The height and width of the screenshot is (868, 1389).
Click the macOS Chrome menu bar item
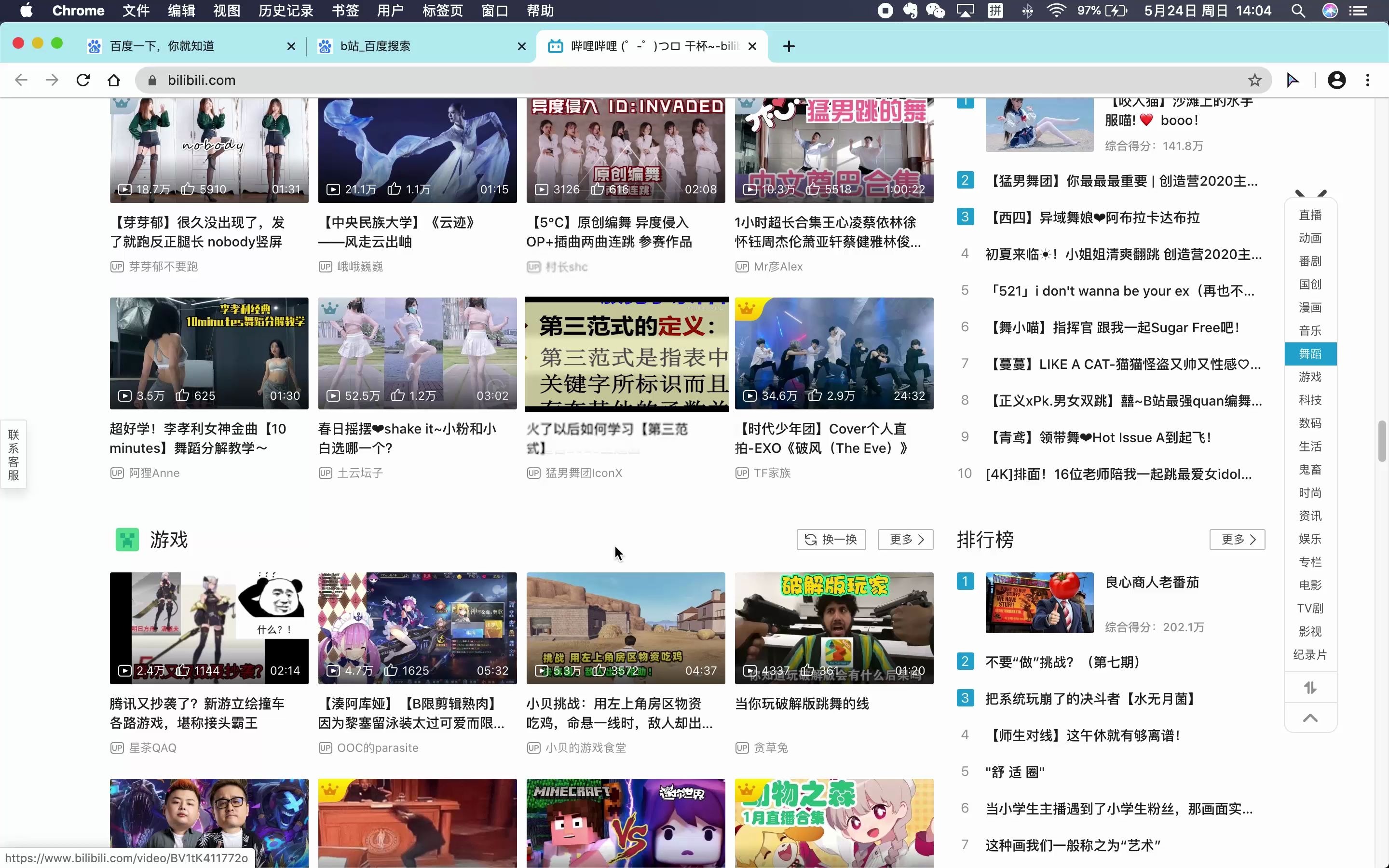(78, 11)
